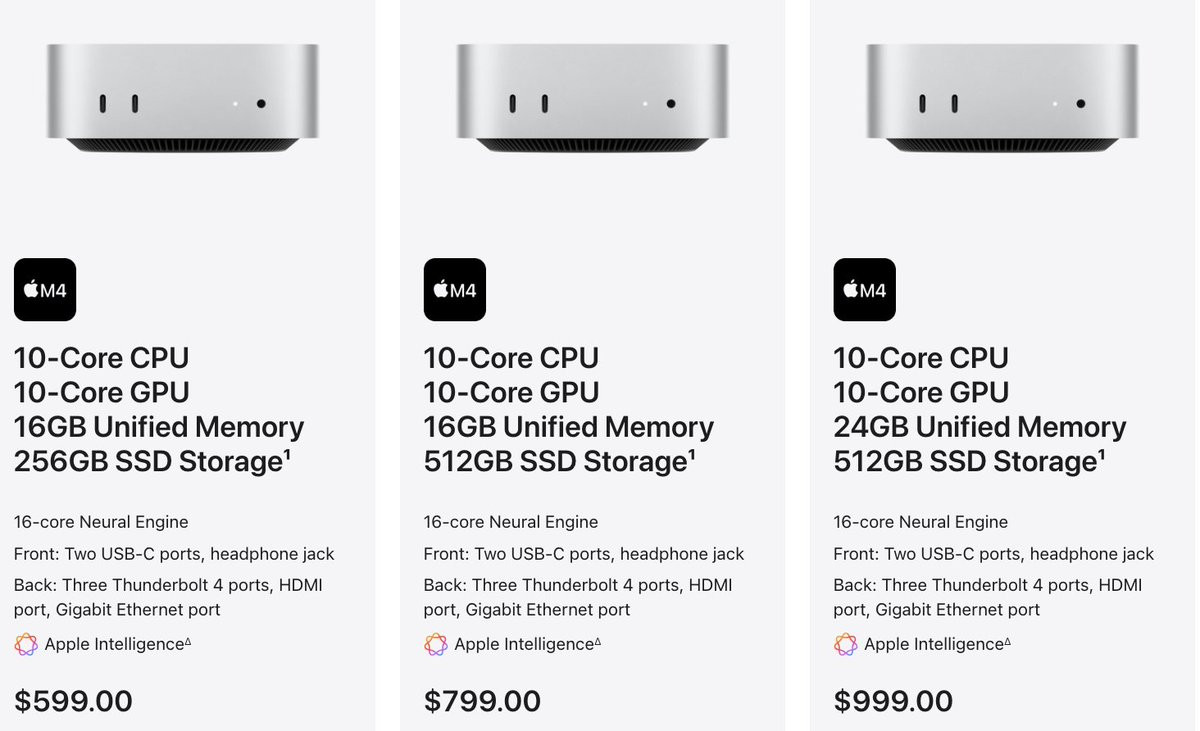This screenshot has height=731, width=1200.
Task: Click the $799.00 price
Action: coord(483,701)
